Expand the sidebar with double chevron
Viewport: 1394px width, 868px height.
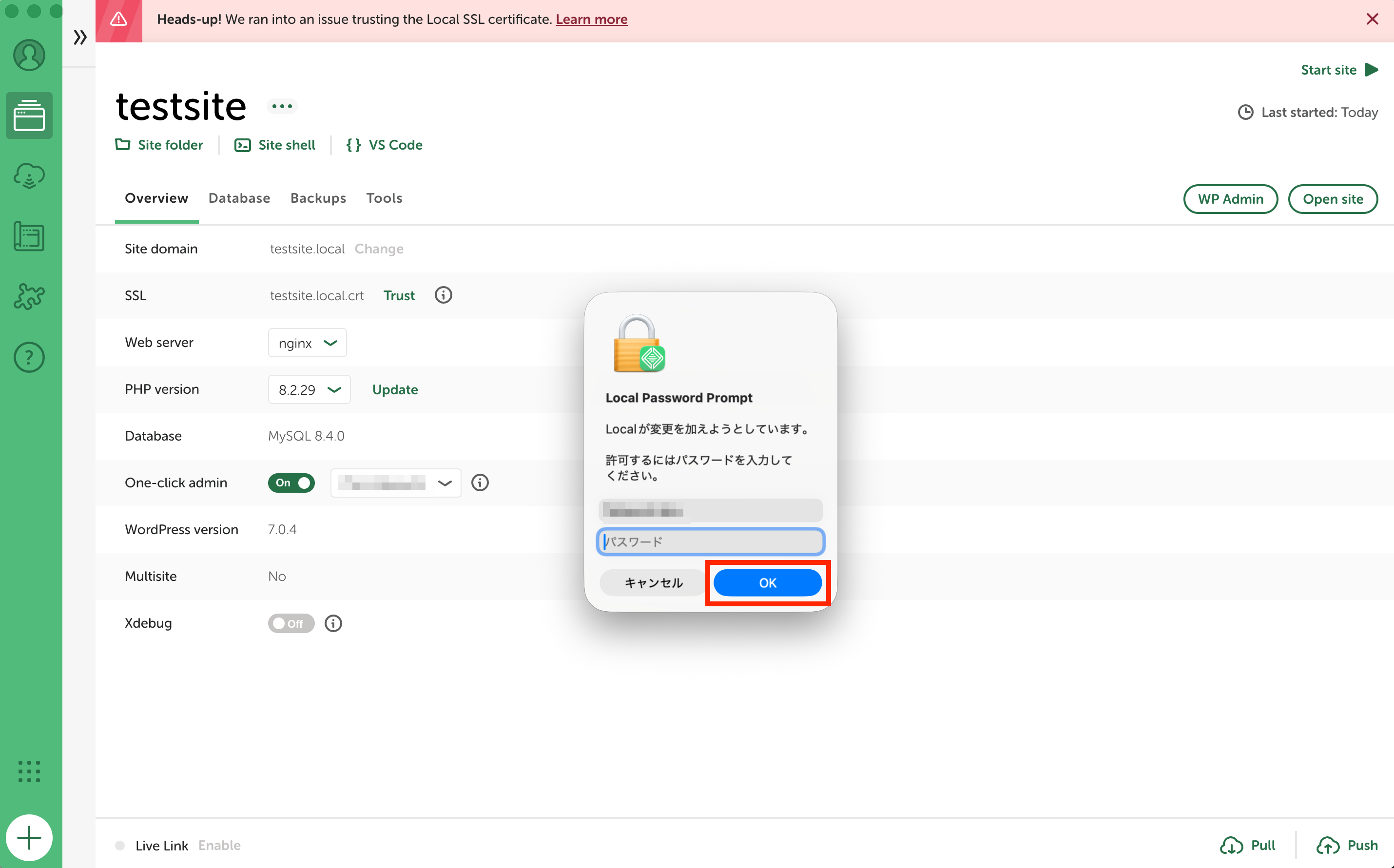pyautogui.click(x=80, y=38)
